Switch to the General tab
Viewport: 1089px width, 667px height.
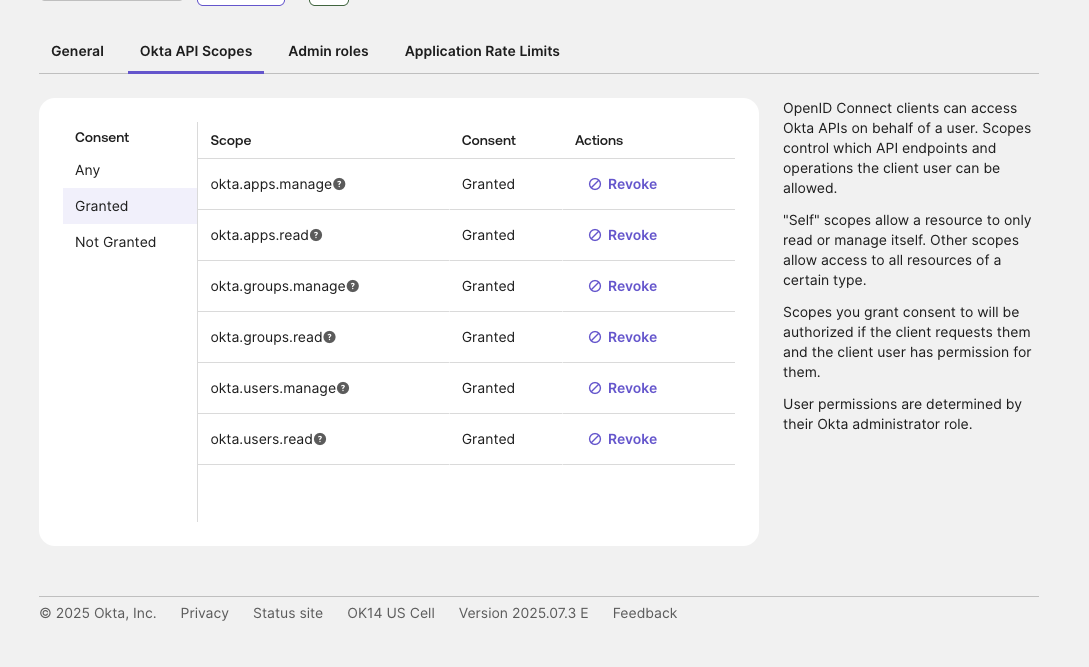[x=77, y=51]
